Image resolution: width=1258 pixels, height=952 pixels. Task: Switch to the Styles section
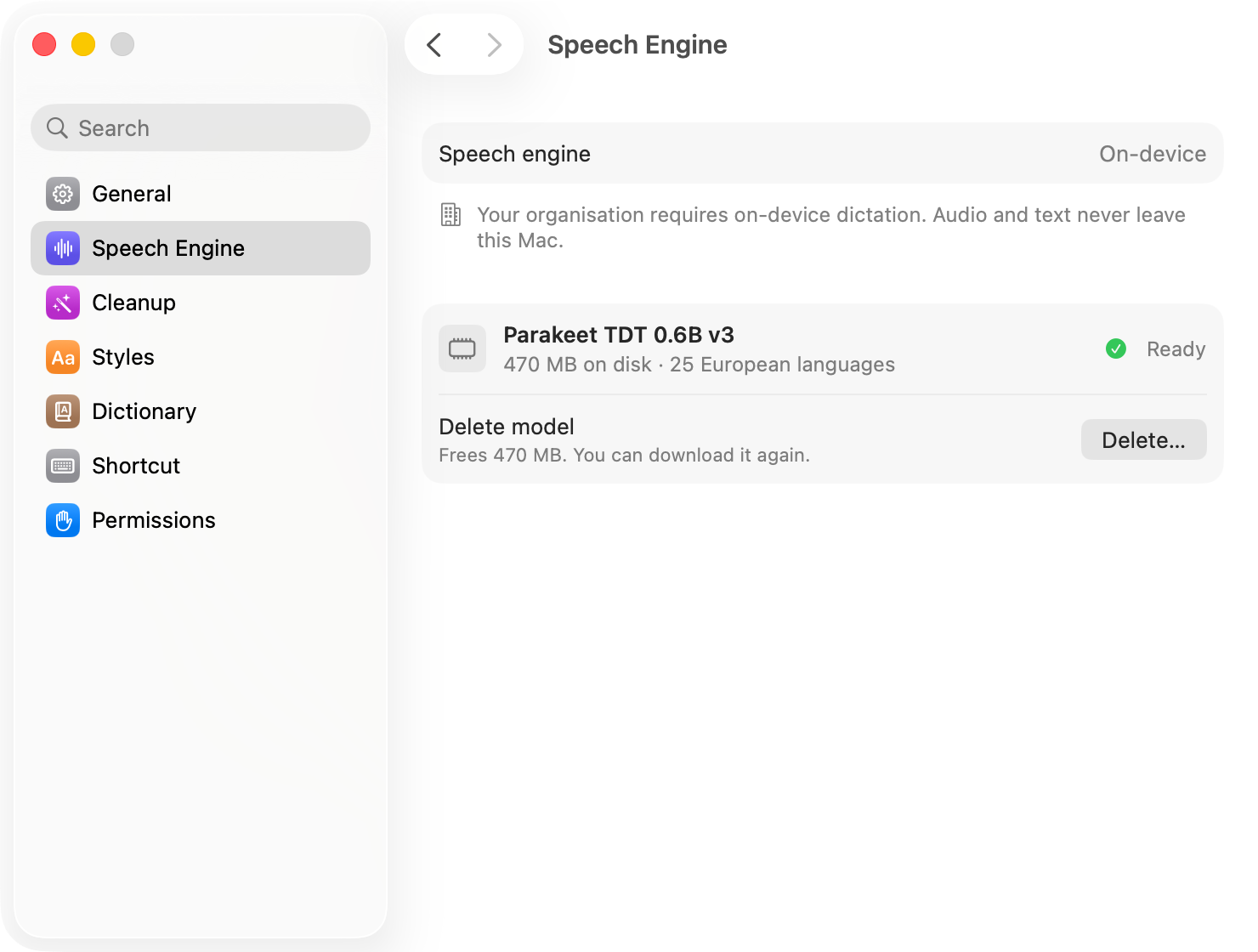tap(201, 357)
